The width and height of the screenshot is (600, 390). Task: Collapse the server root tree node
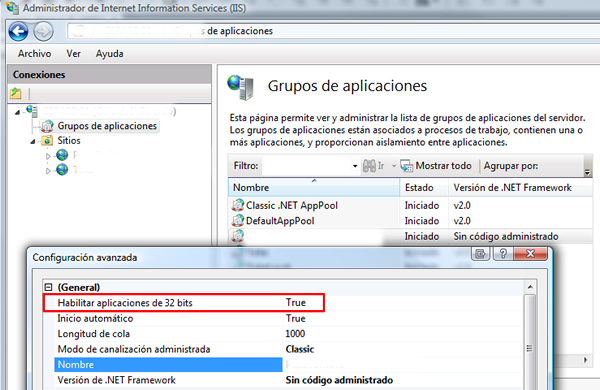coord(17,112)
